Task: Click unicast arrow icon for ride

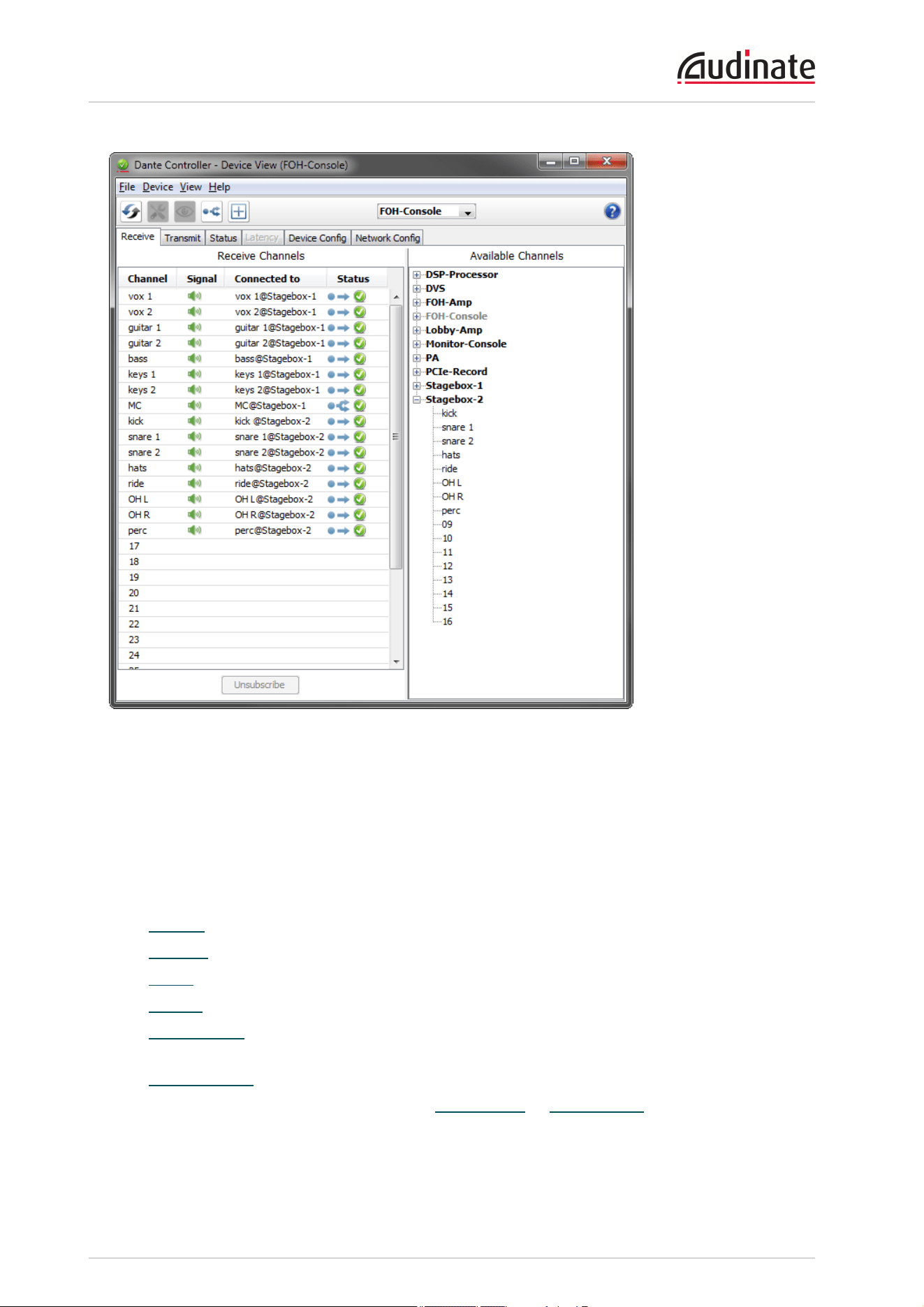Action: point(339,483)
